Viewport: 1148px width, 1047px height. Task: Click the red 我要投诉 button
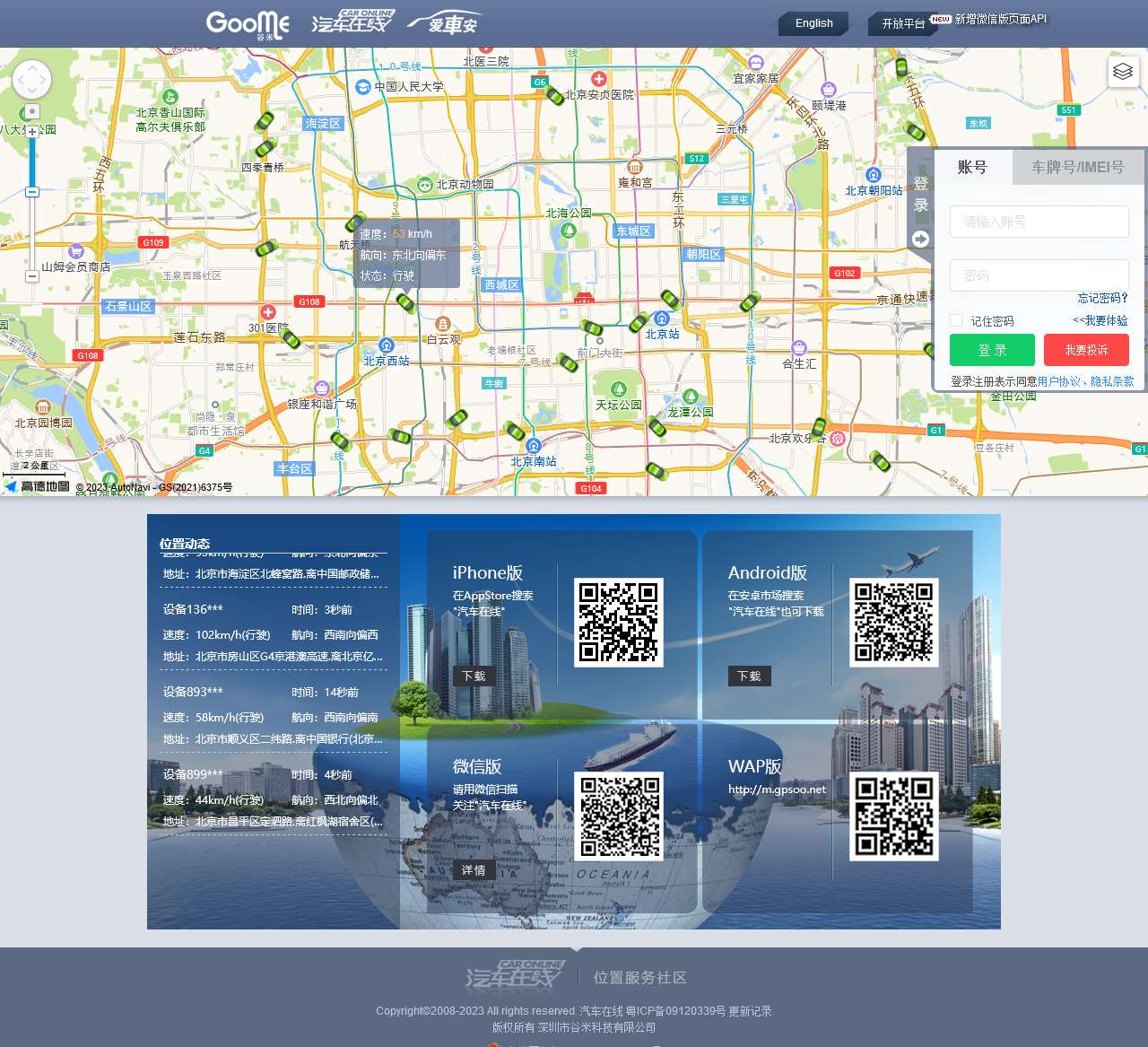point(1086,350)
